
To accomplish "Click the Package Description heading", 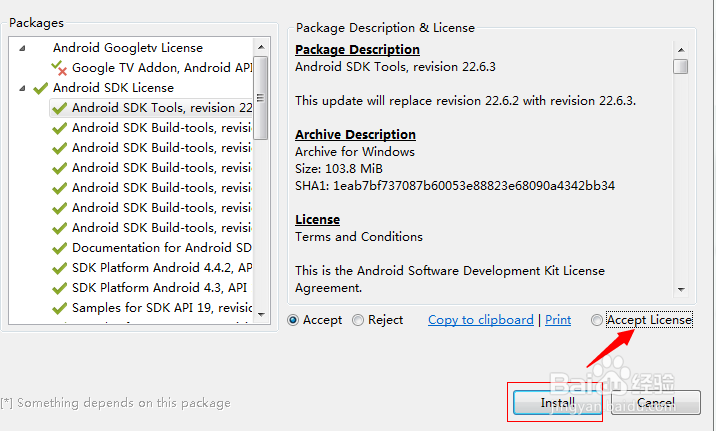I will point(357,49).
